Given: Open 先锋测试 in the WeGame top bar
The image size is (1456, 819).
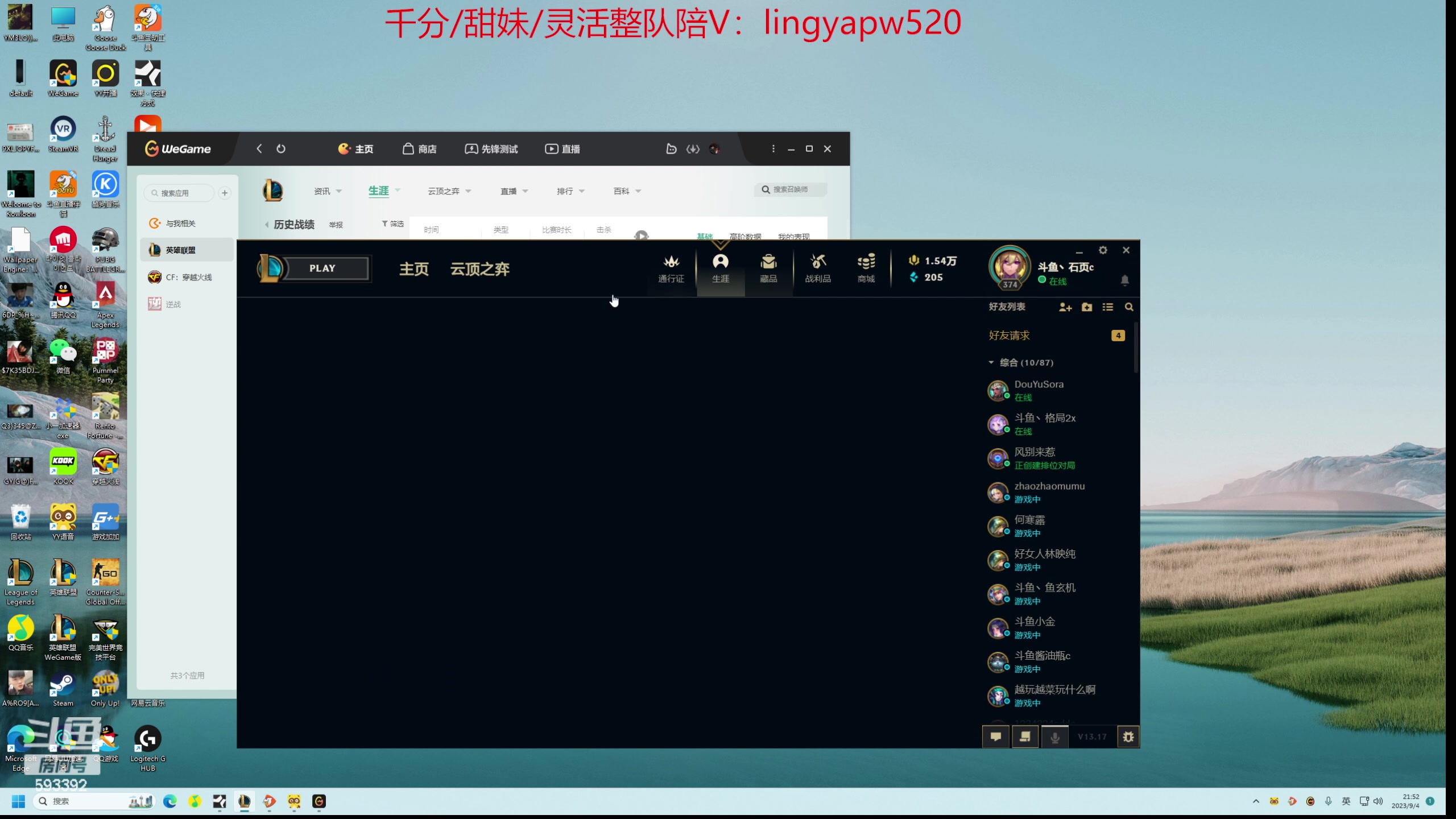Looking at the screenshot, I should click(x=491, y=148).
